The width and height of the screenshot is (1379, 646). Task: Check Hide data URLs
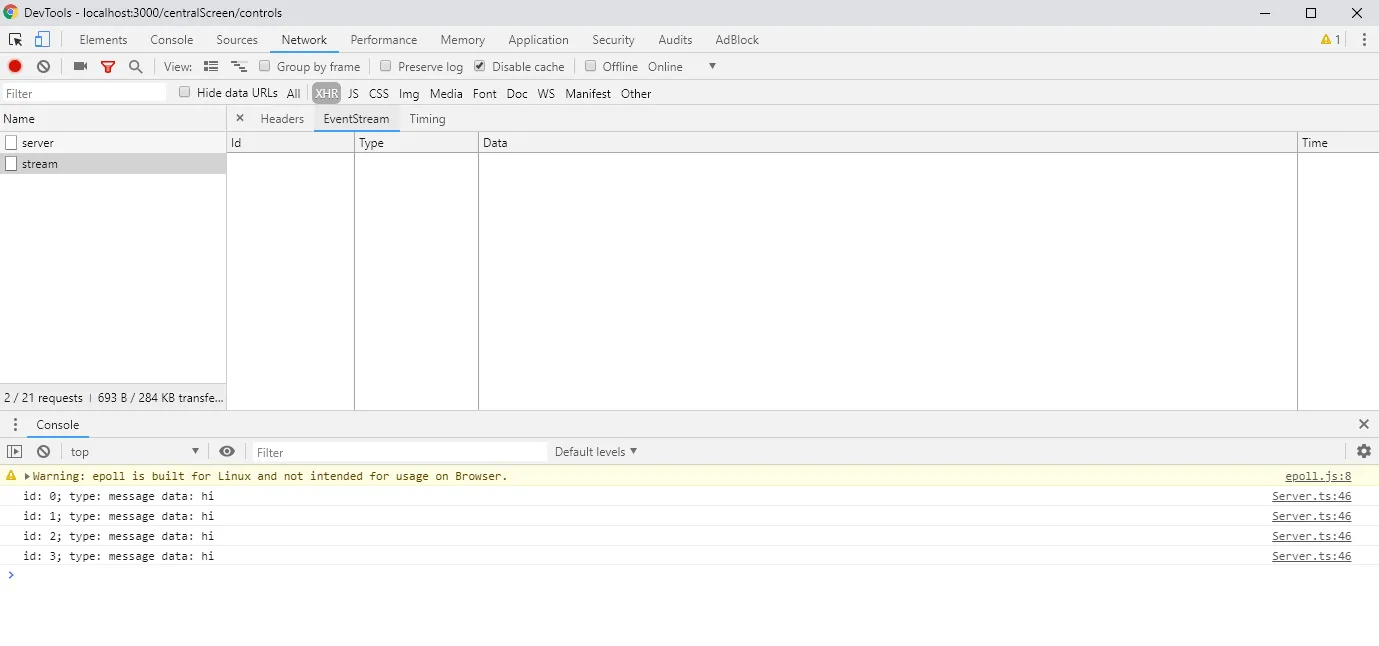click(184, 92)
